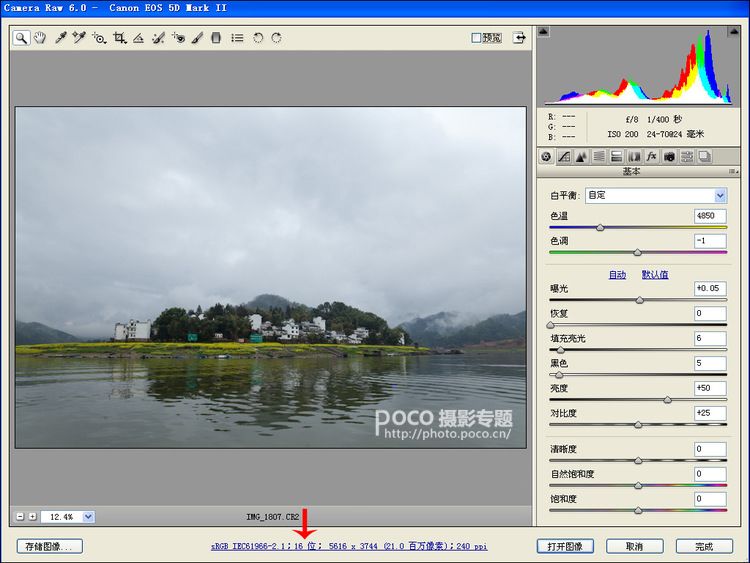750x563 pixels.
Task: Click the 饱和度 saturation slider handle
Action: click(638, 510)
